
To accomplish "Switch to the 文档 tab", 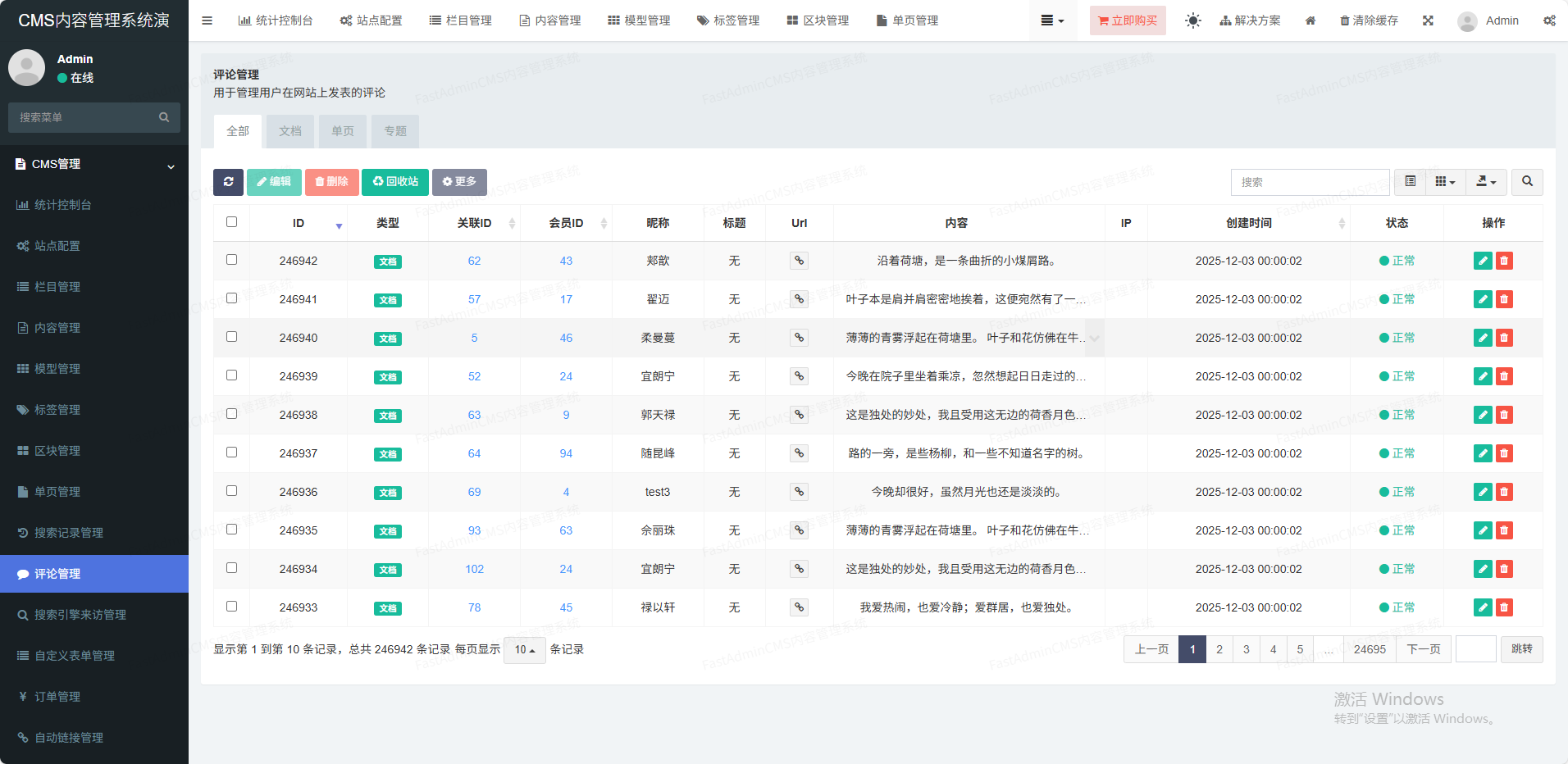I will click(290, 131).
